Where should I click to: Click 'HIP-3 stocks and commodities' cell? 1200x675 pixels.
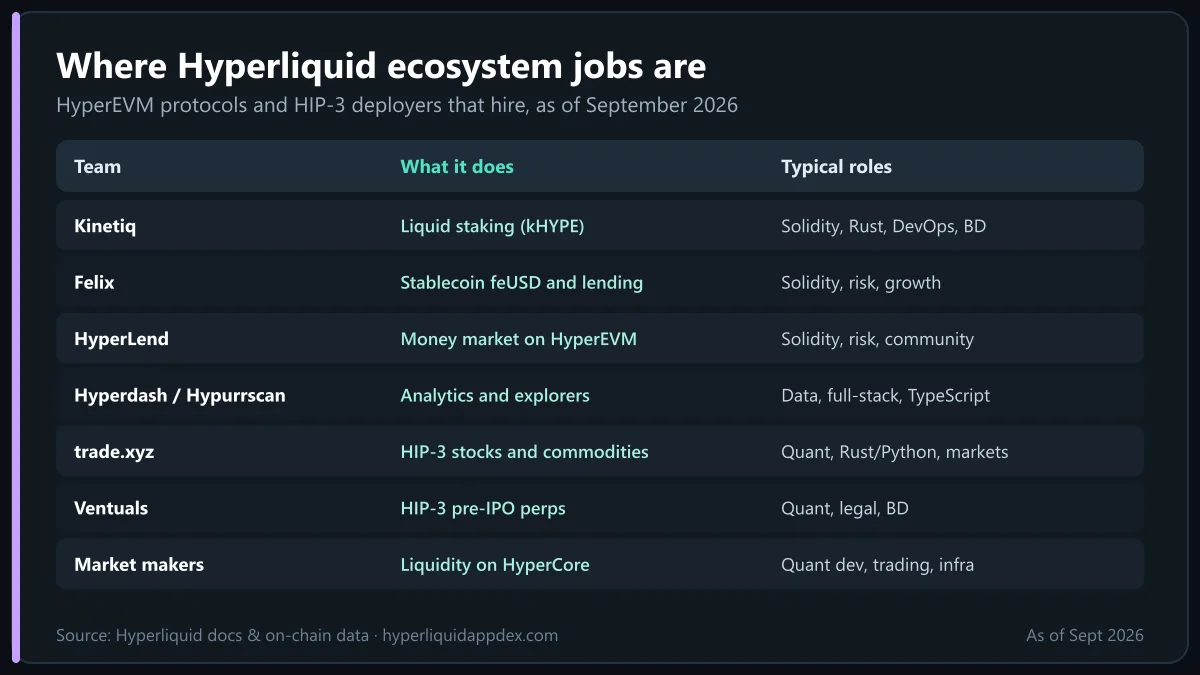tap(524, 452)
